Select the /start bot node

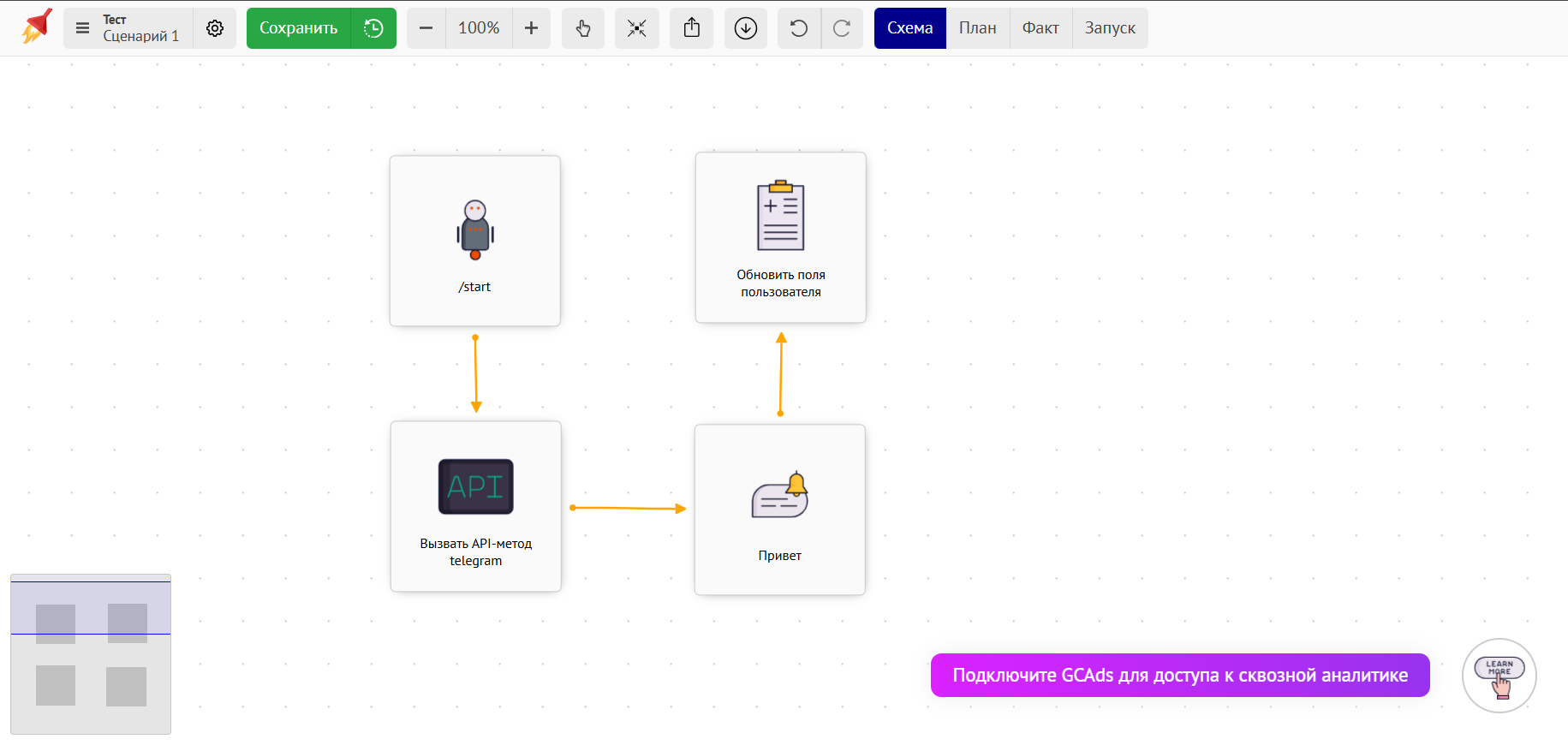point(475,241)
